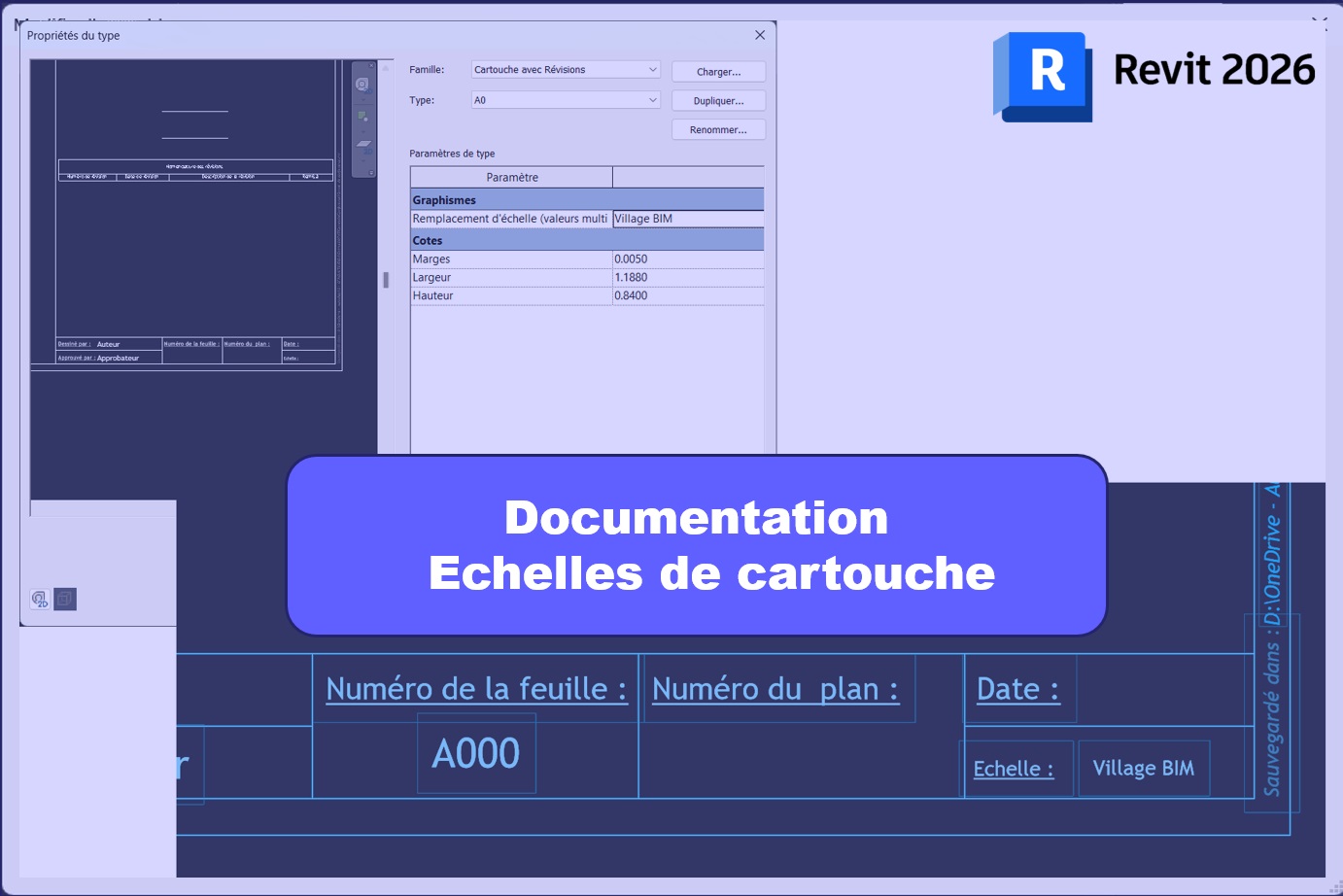The image size is (1343, 896).
Task: Click the Dupliquer button
Action: click(718, 100)
